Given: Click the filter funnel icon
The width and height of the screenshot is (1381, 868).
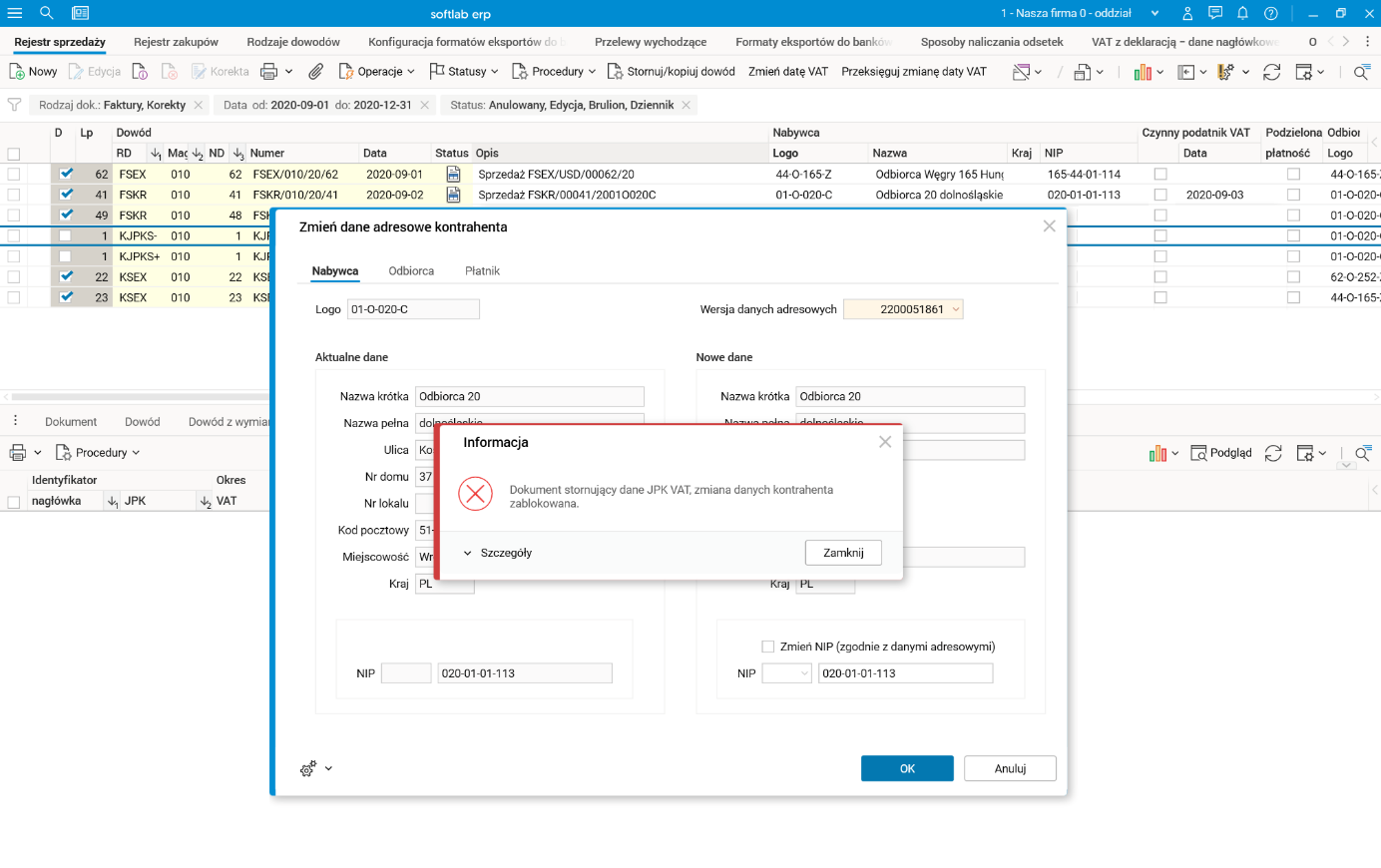Looking at the screenshot, I should pos(14,105).
